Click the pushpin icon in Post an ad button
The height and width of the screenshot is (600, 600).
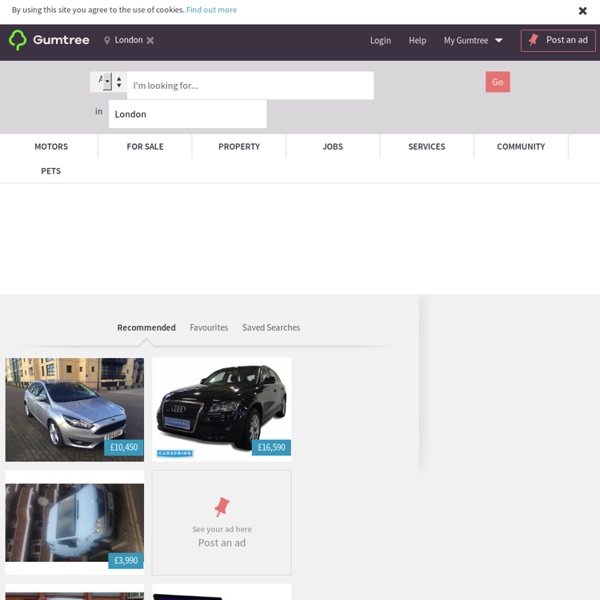tap(532, 40)
